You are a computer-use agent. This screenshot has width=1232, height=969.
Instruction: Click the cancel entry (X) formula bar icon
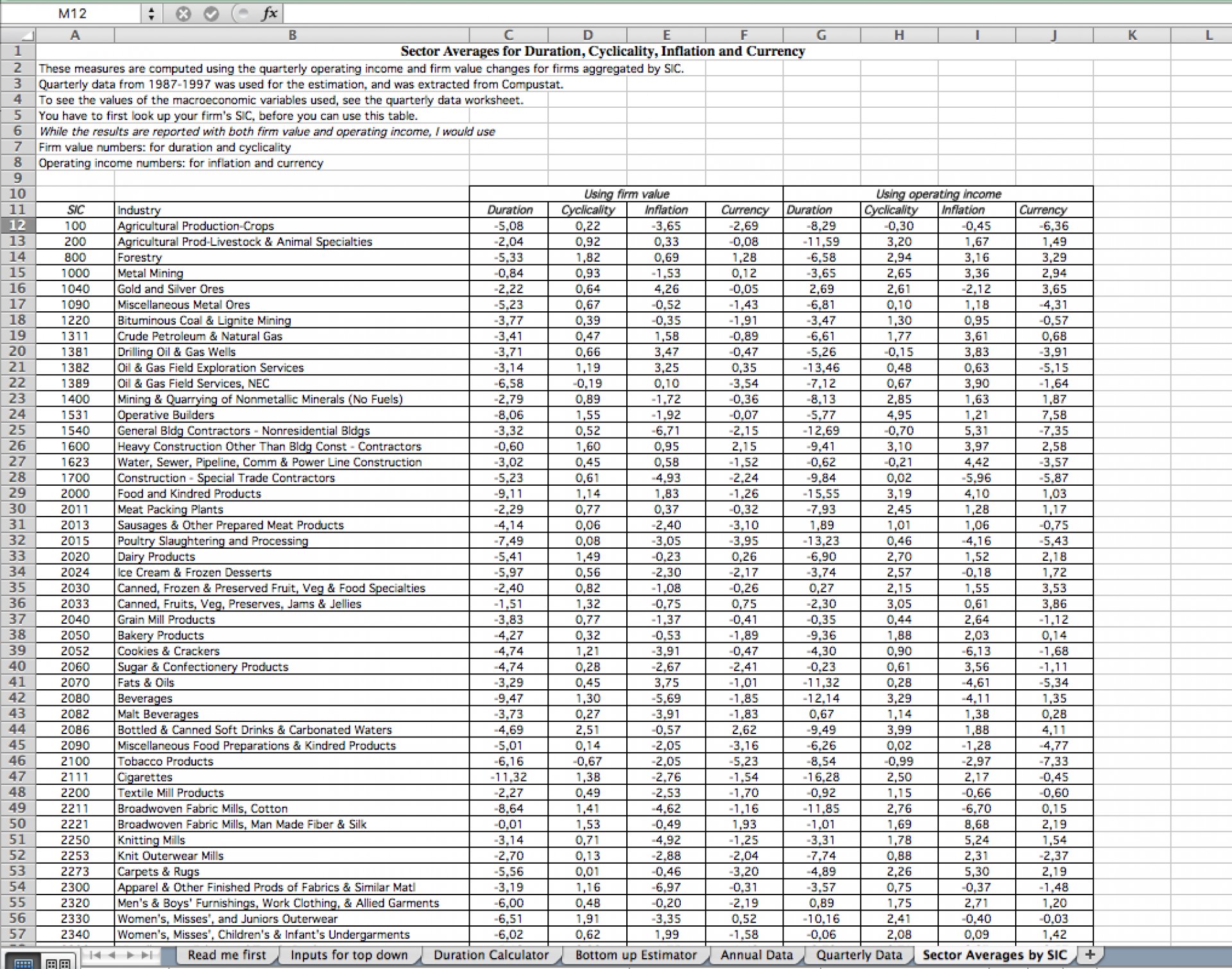coord(184,13)
